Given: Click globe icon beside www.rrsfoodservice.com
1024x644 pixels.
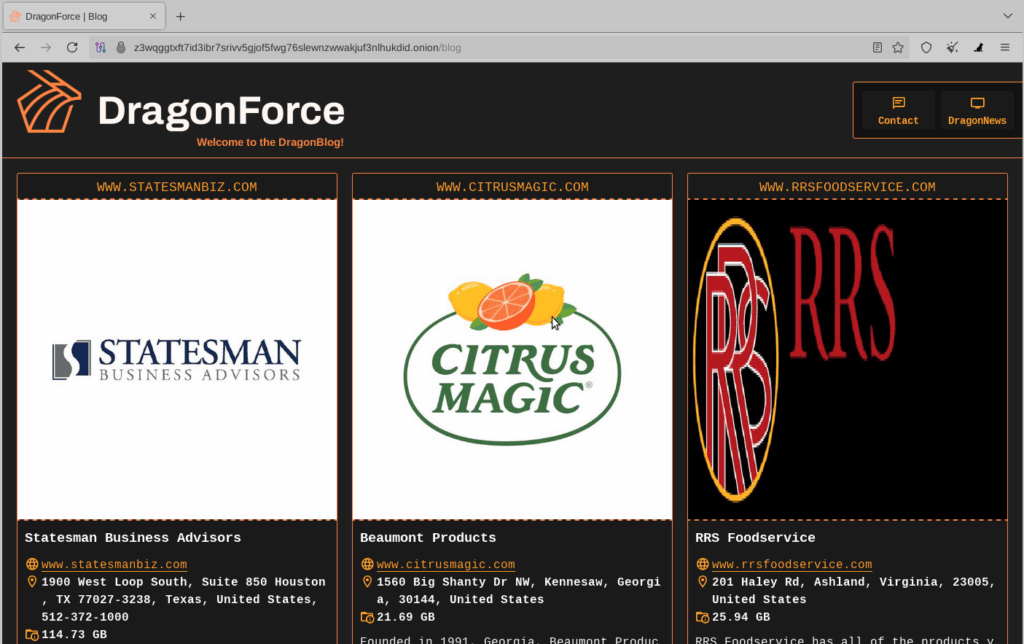Looking at the screenshot, I should [x=702, y=564].
